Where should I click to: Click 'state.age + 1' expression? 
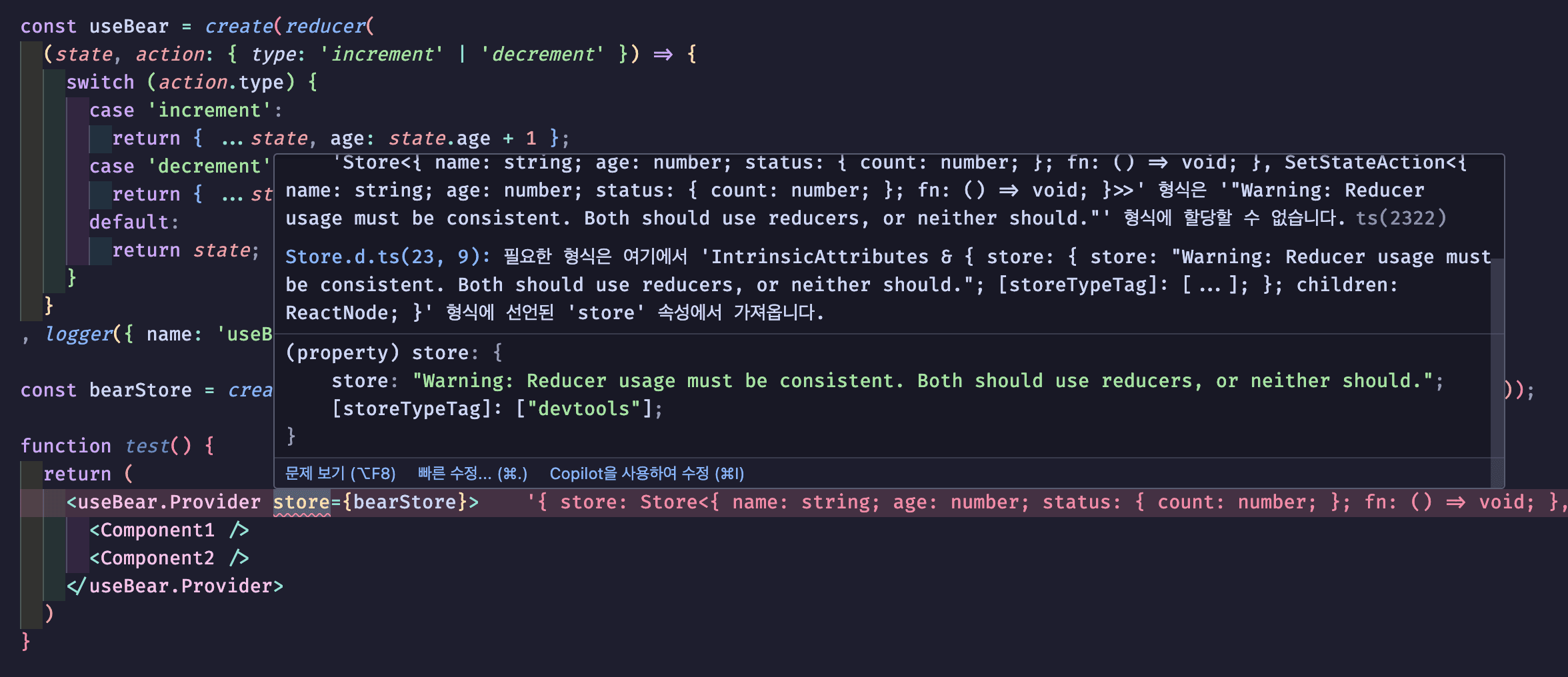[462, 139]
